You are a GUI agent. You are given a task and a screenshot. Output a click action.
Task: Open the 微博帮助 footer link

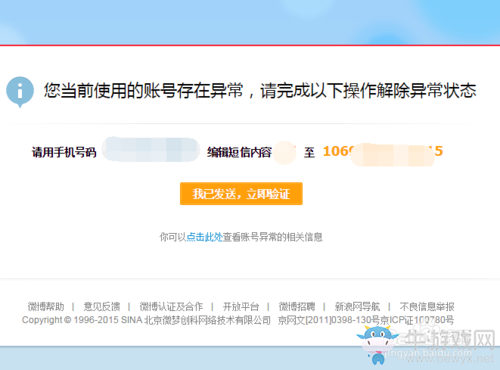coord(46,306)
